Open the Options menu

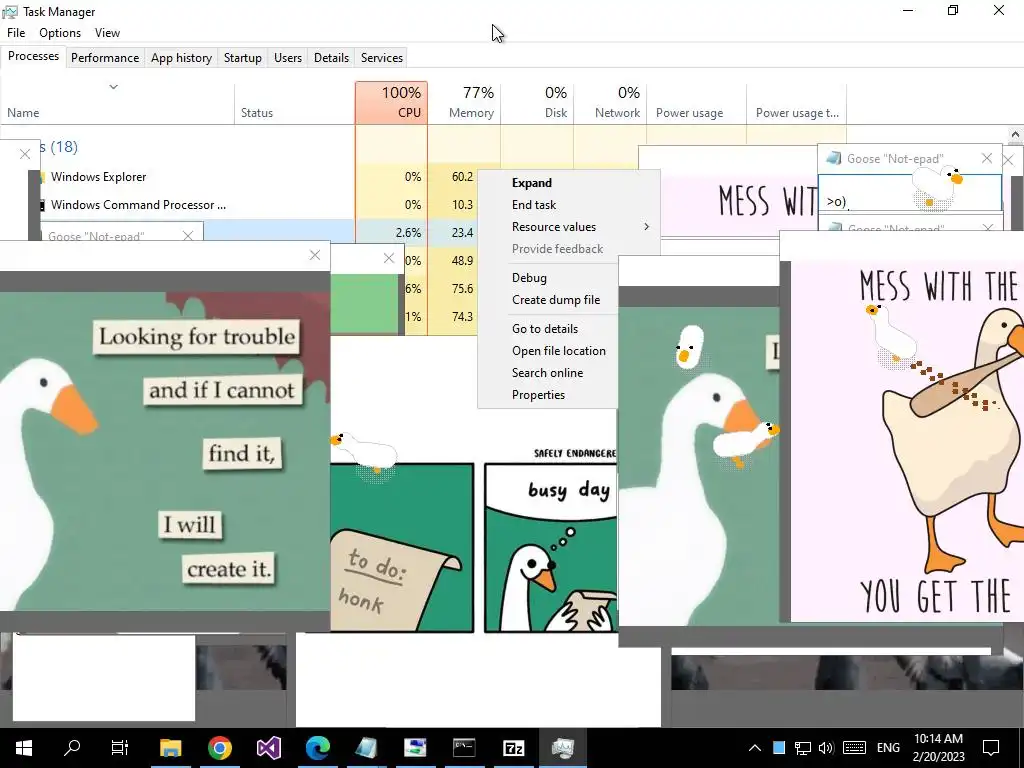pyautogui.click(x=60, y=33)
